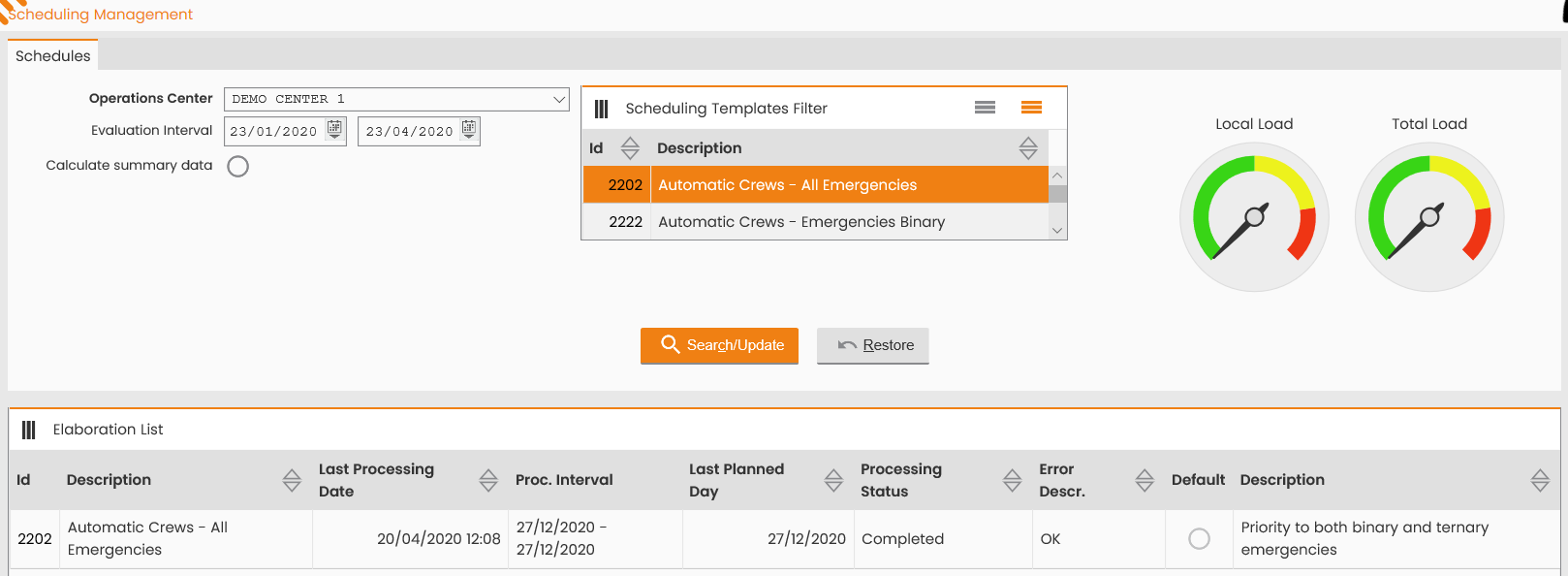Set schedule 2202 as Default
This screenshot has width=1568, height=576.
point(1199,539)
